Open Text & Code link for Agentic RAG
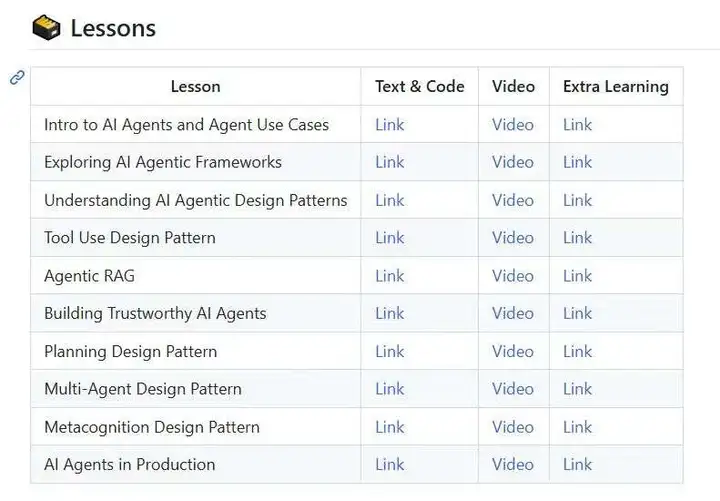Viewport: 720px width, 501px height. click(389, 276)
